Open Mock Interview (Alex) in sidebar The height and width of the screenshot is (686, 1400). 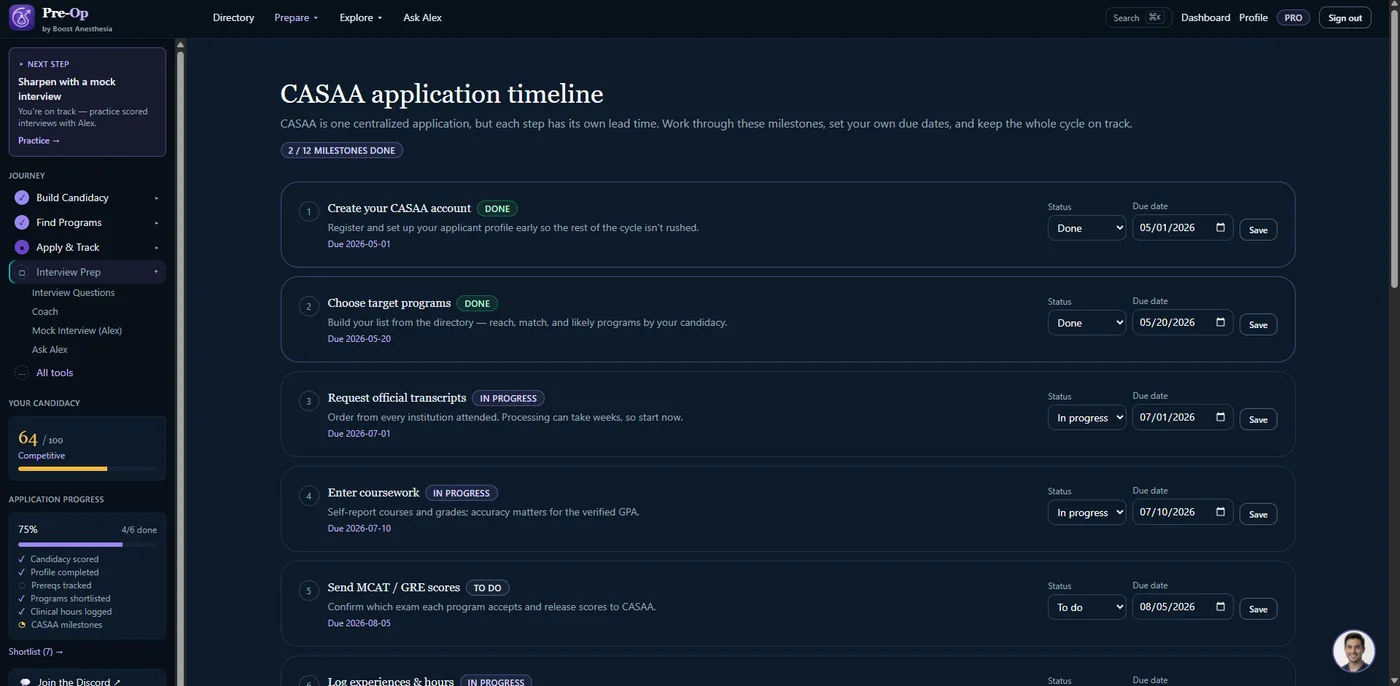click(x=77, y=331)
